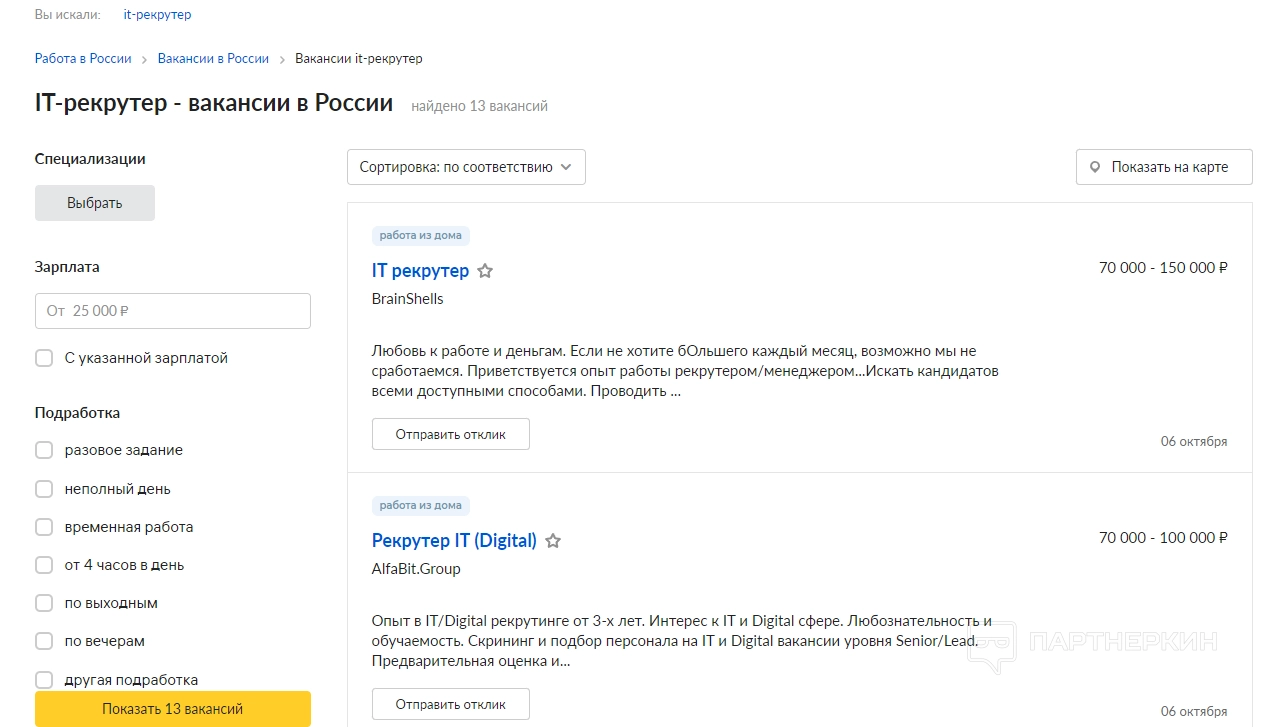Tick the 'неполный день' checkbox
The width and height of the screenshot is (1269, 727).
[x=44, y=489]
